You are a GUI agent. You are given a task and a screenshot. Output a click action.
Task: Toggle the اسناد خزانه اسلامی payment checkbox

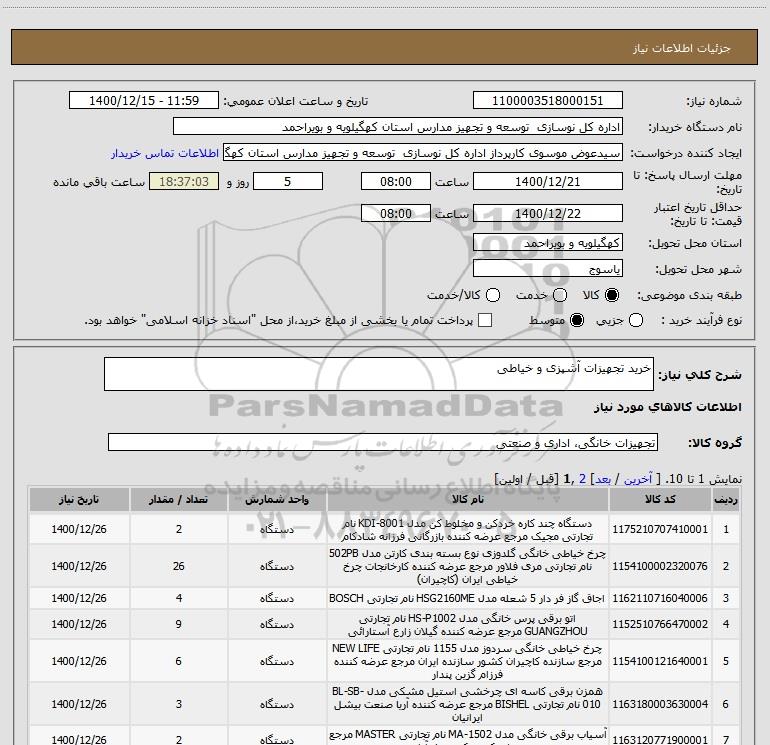(485, 320)
